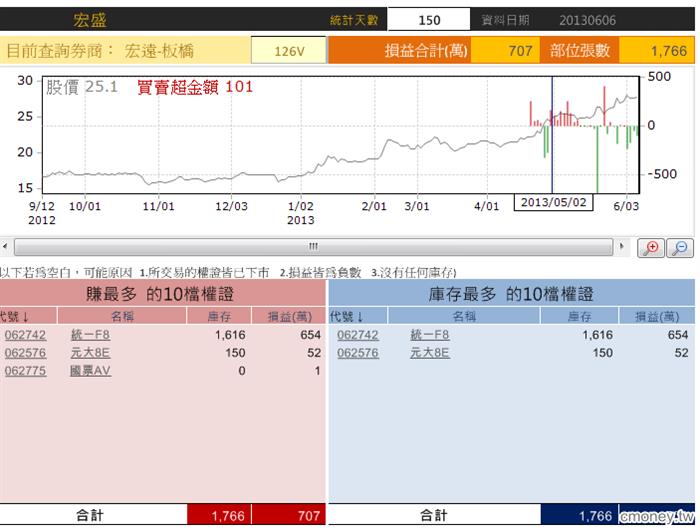The width and height of the screenshot is (700, 527).
Task: Select 統一F8 in profit table
Action: [90, 336]
